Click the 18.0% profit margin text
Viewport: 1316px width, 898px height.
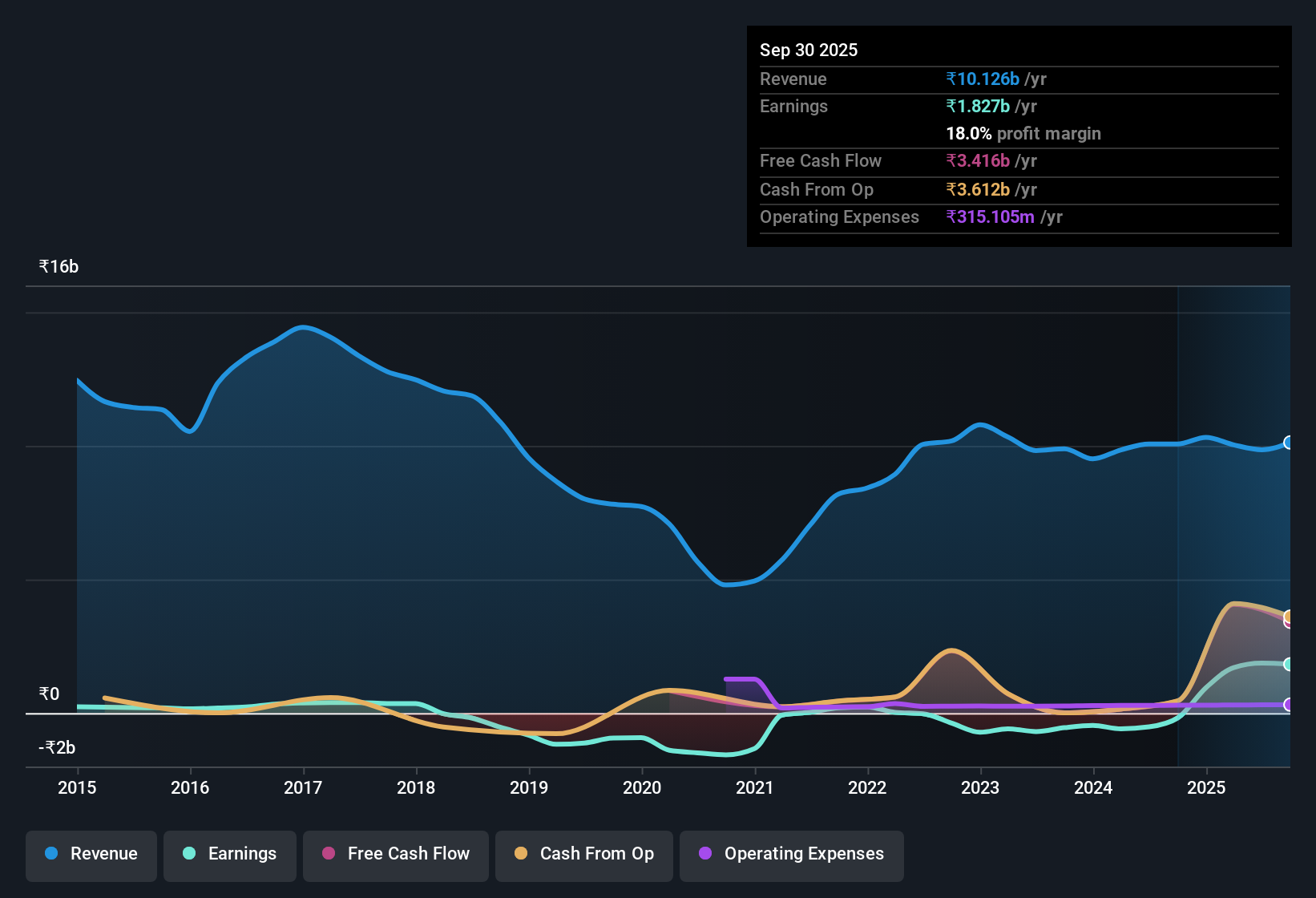coord(1023,133)
